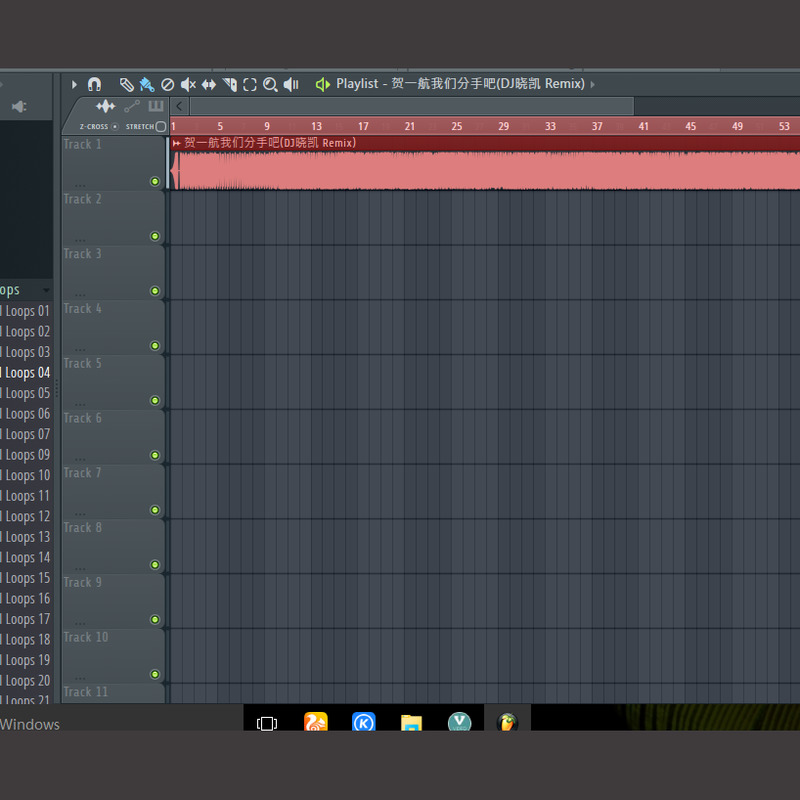The image size is (800, 800).
Task: Mute Track 9 with its green light
Action: tap(155, 619)
